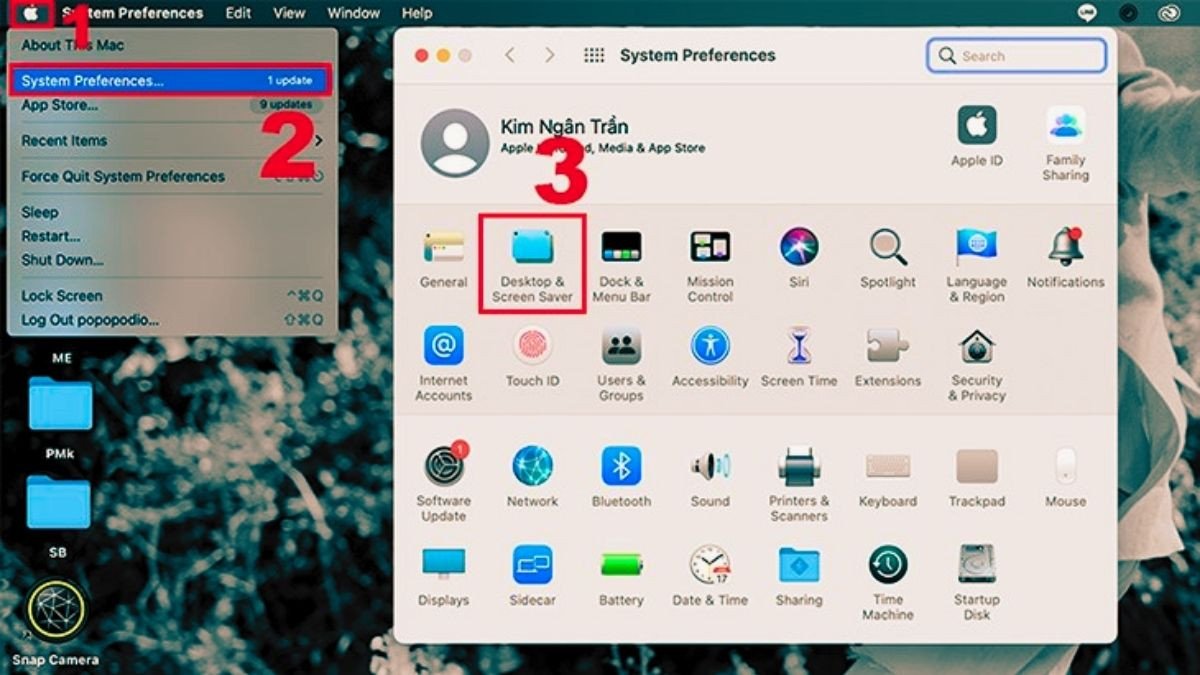Click the show all preferences grid button
1200x675 pixels.
(594, 56)
